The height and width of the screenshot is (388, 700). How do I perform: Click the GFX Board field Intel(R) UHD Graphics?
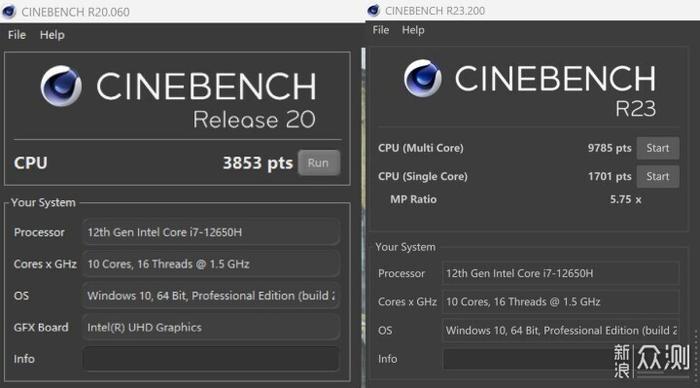point(211,327)
